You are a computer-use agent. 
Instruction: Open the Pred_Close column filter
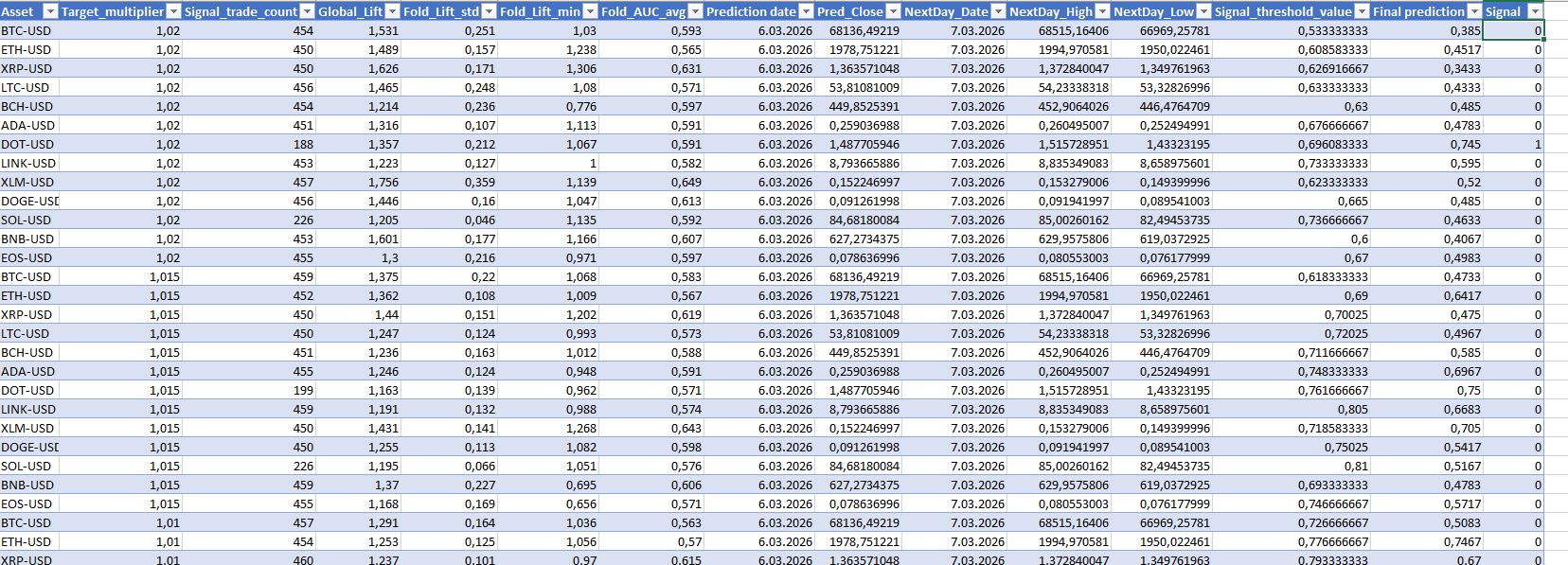[x=892, y=11]
